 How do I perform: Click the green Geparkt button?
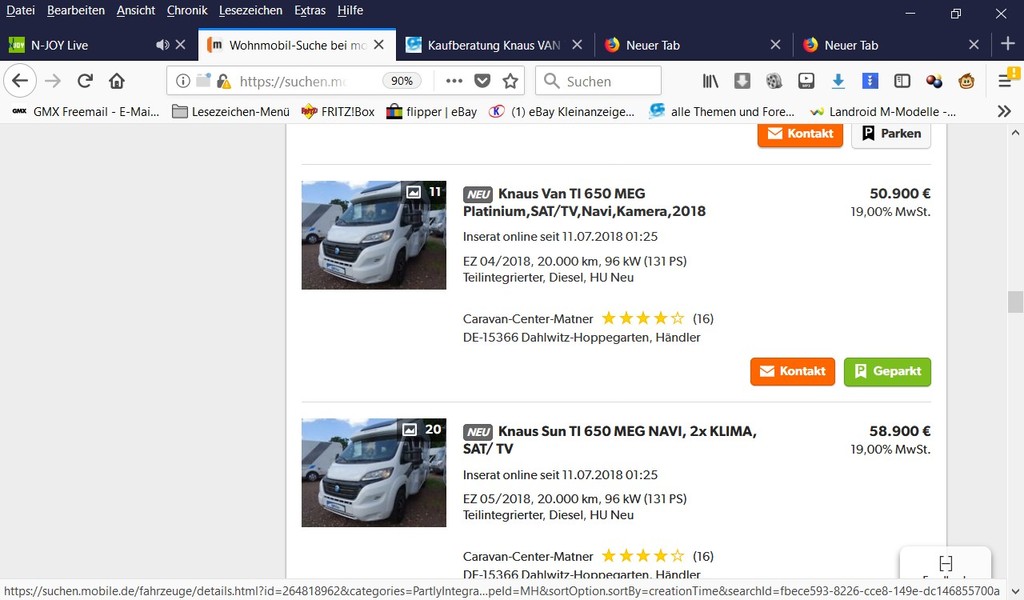tap(887, 371)
